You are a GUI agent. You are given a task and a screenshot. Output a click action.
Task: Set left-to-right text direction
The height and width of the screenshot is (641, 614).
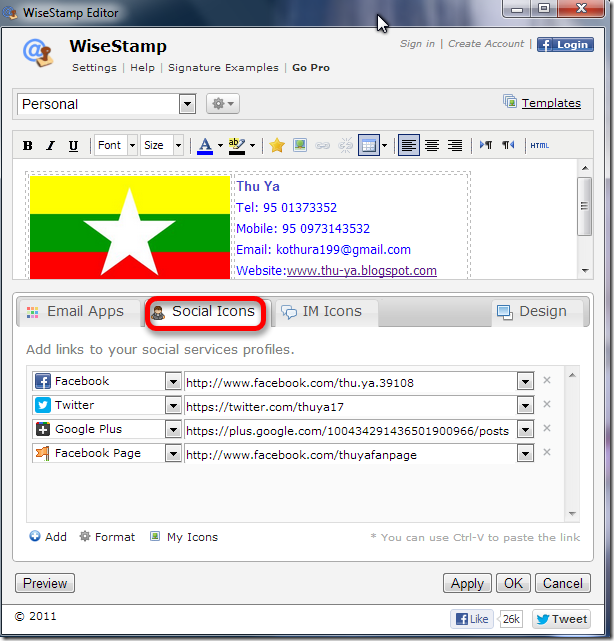click(x=486, y=145)
